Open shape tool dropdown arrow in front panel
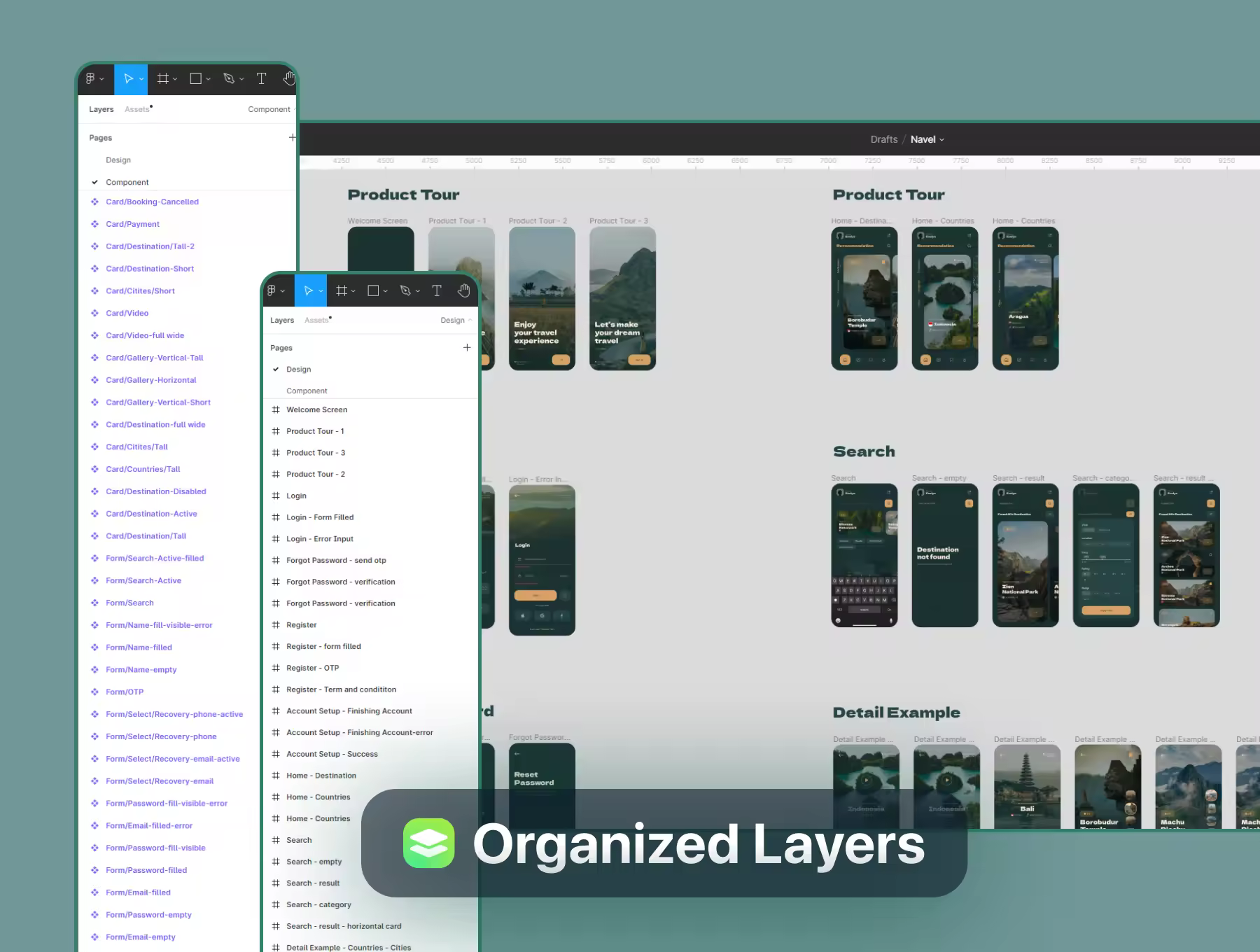1260x952 pixels. (385, 291)
